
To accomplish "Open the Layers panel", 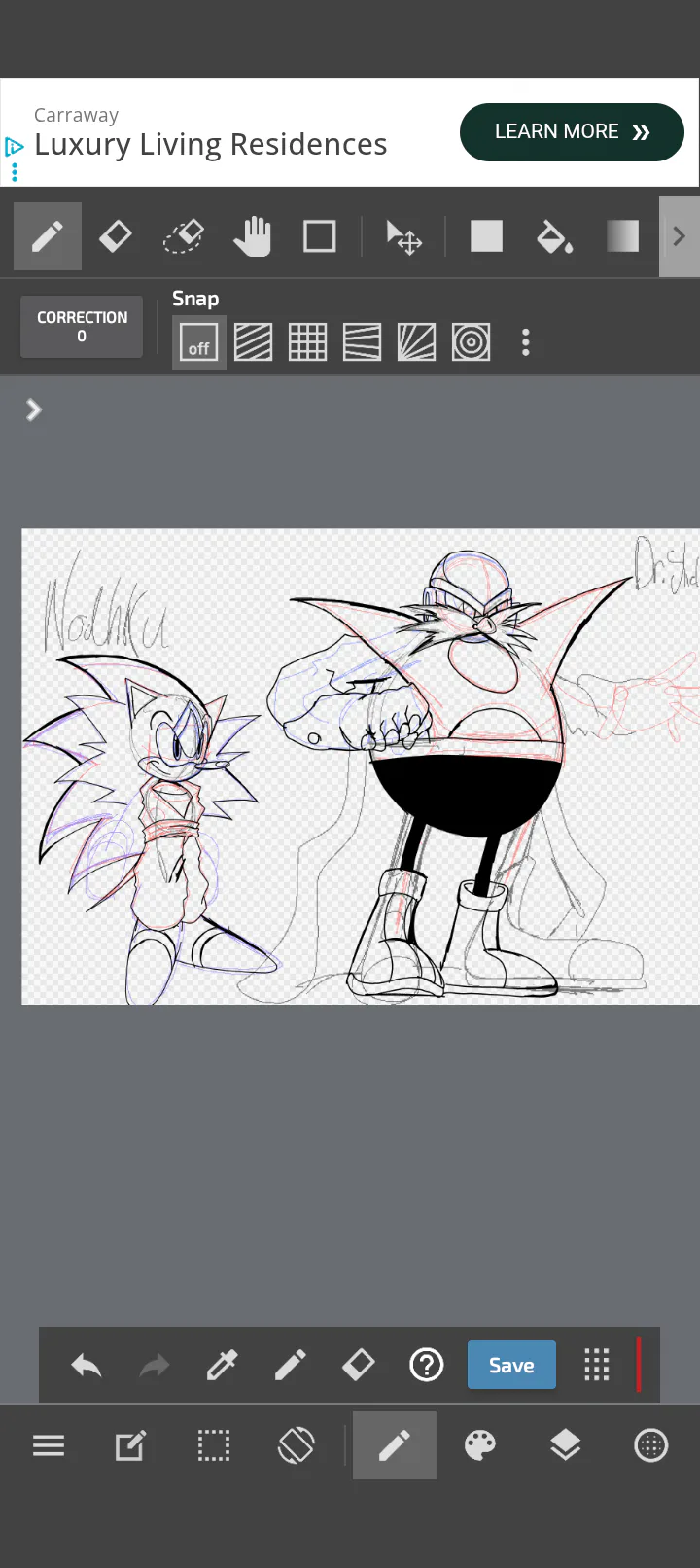I will [565, 1446].
